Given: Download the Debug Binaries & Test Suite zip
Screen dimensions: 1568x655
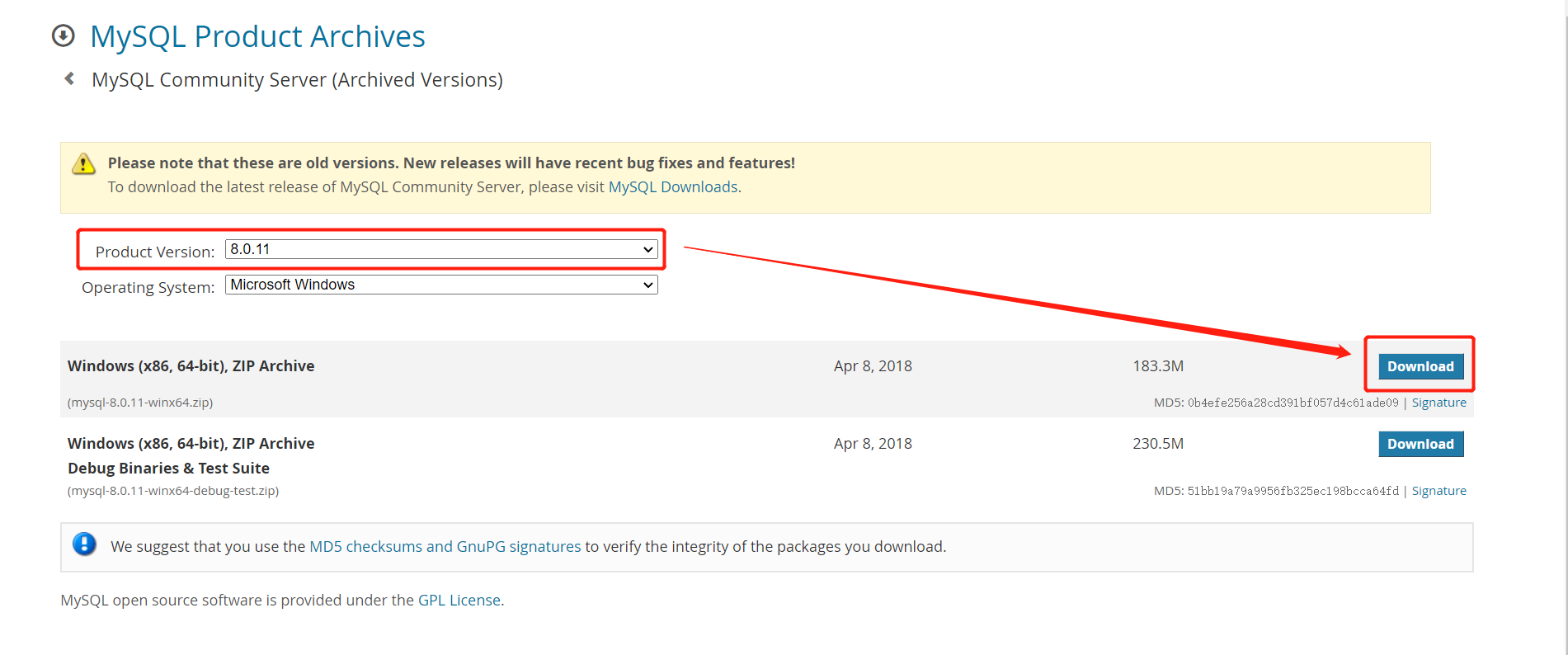Looking at the screenshot, I should tap(1420, 444).
